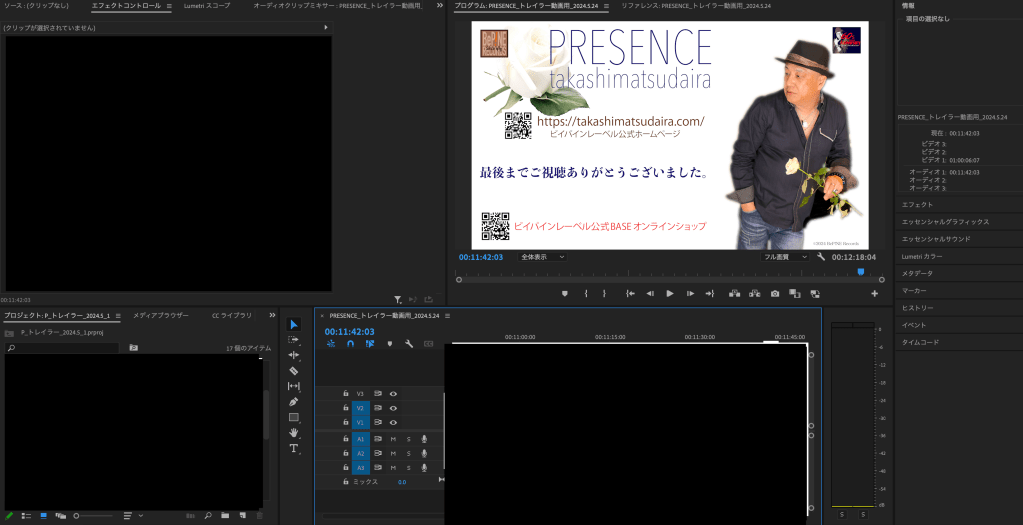Switch to the メディアブラウザー tab

[x=160, y=315]
